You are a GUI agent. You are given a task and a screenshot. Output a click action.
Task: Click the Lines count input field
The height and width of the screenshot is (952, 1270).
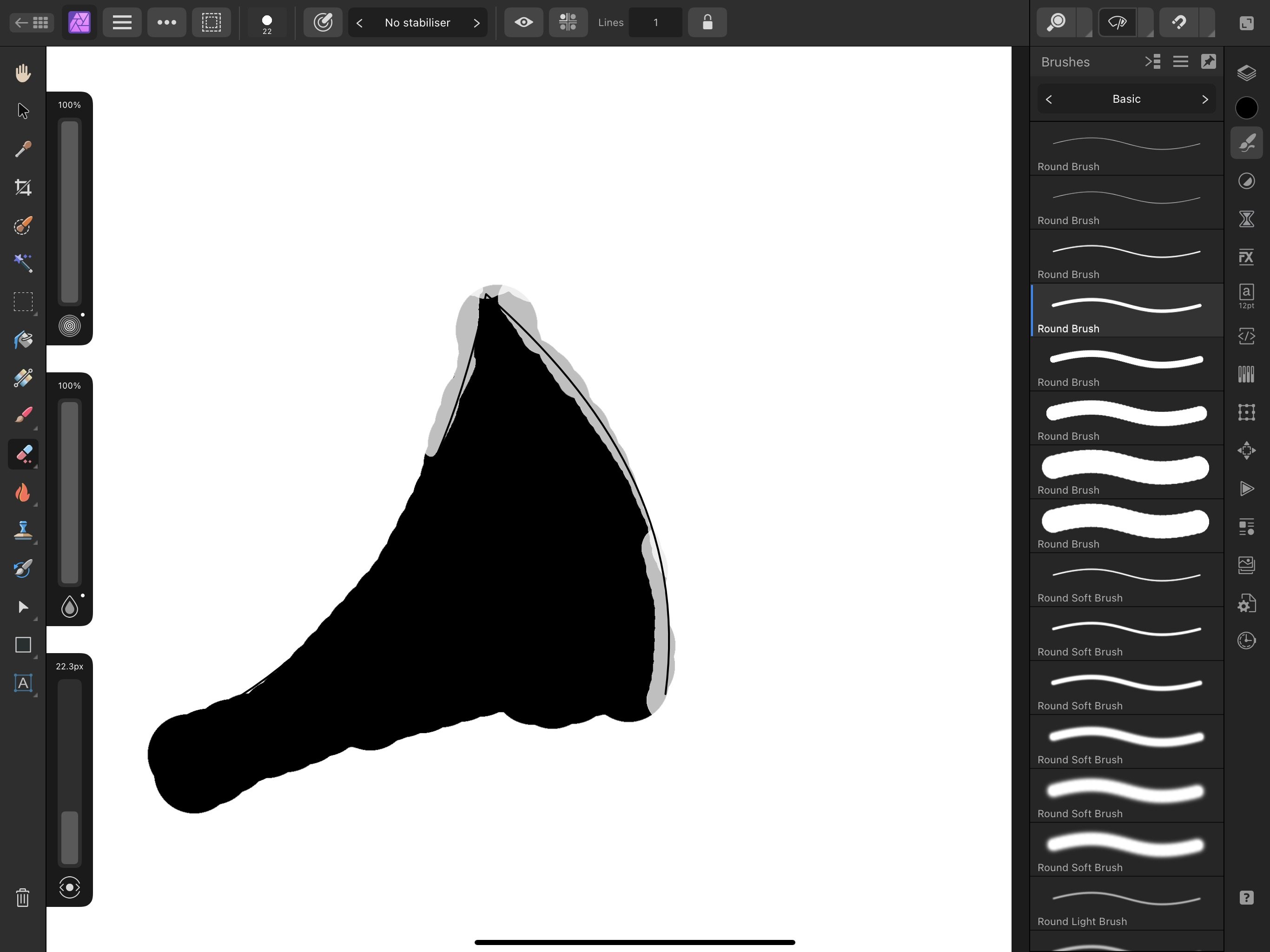655,22
